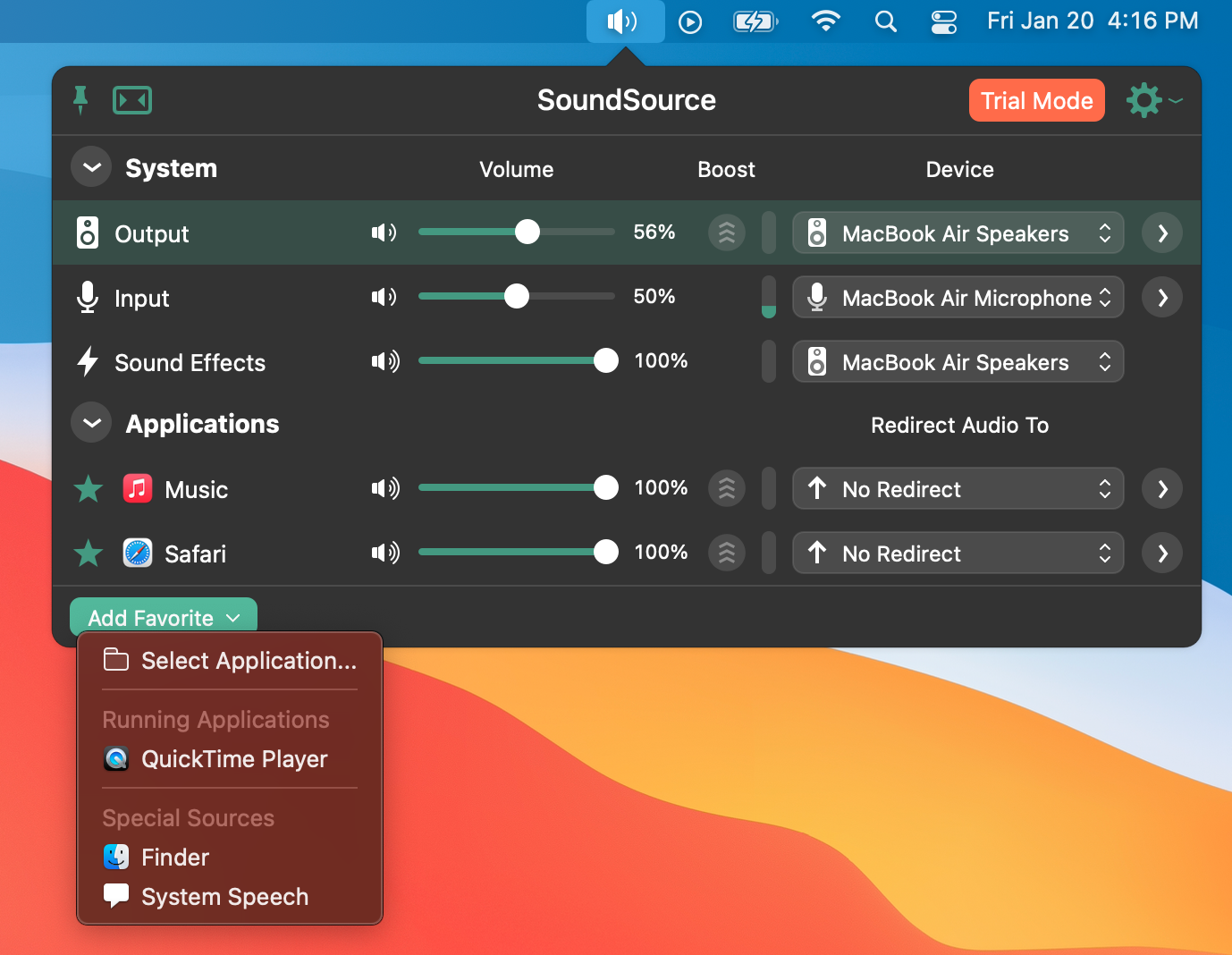Mute the Output volume speaker icon
This screenshot has height=955, width=1232.
click(384, 232)
